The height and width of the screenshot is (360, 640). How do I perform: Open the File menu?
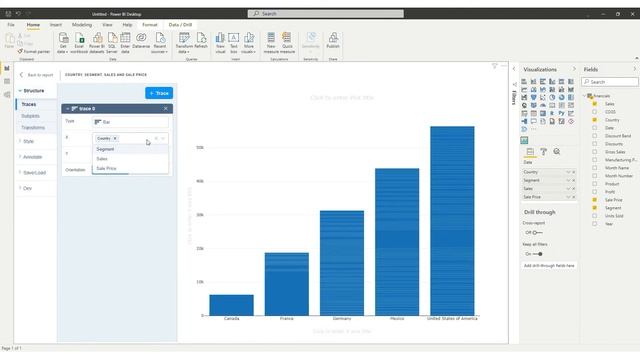pos(11,25)
